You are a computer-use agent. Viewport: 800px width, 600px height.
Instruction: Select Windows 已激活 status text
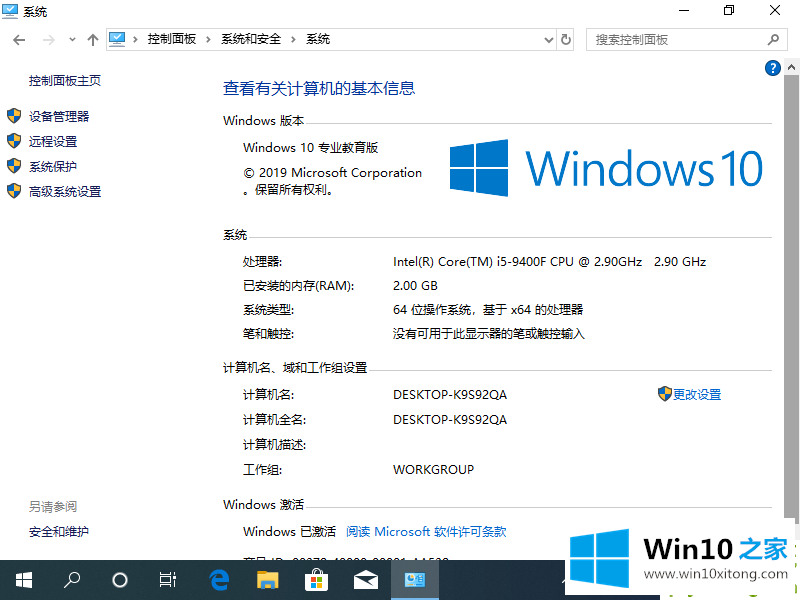[x=290, y=532]
